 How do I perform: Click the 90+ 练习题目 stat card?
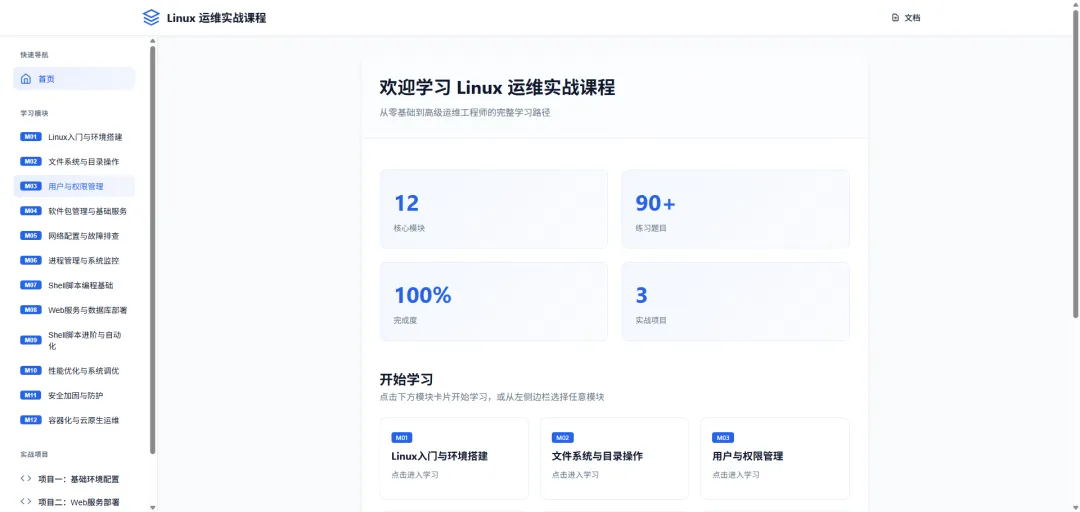tap(736, 209)
